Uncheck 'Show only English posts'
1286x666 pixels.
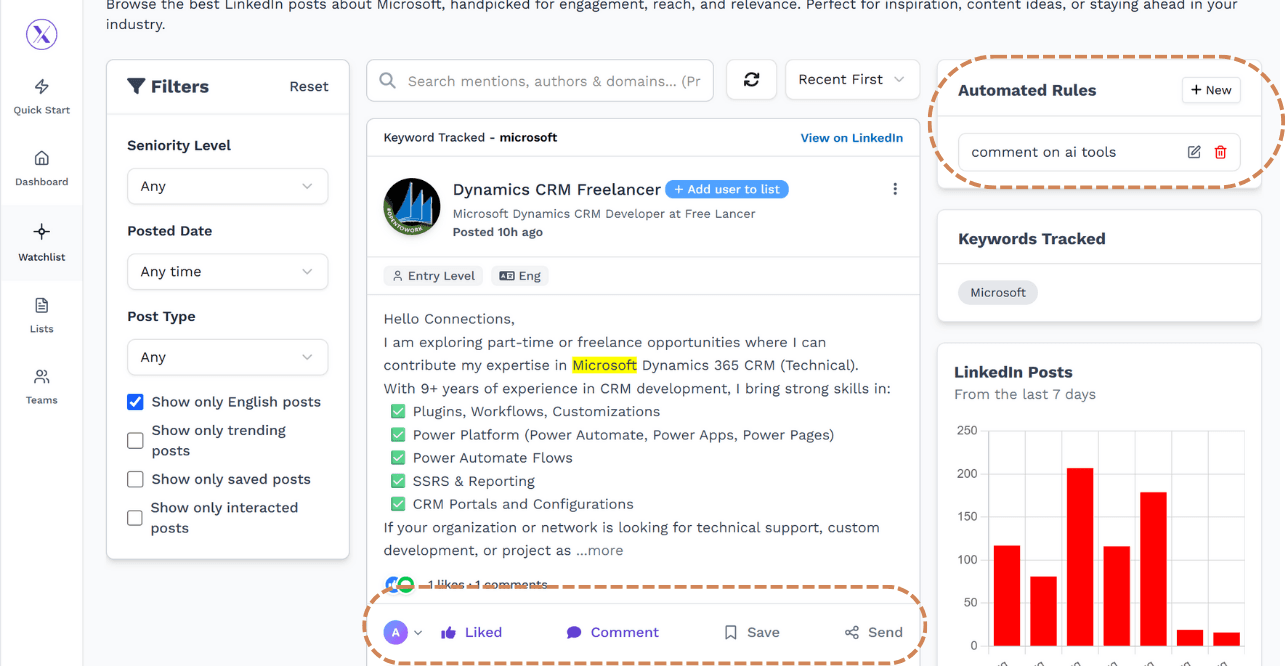coord(135,401)
